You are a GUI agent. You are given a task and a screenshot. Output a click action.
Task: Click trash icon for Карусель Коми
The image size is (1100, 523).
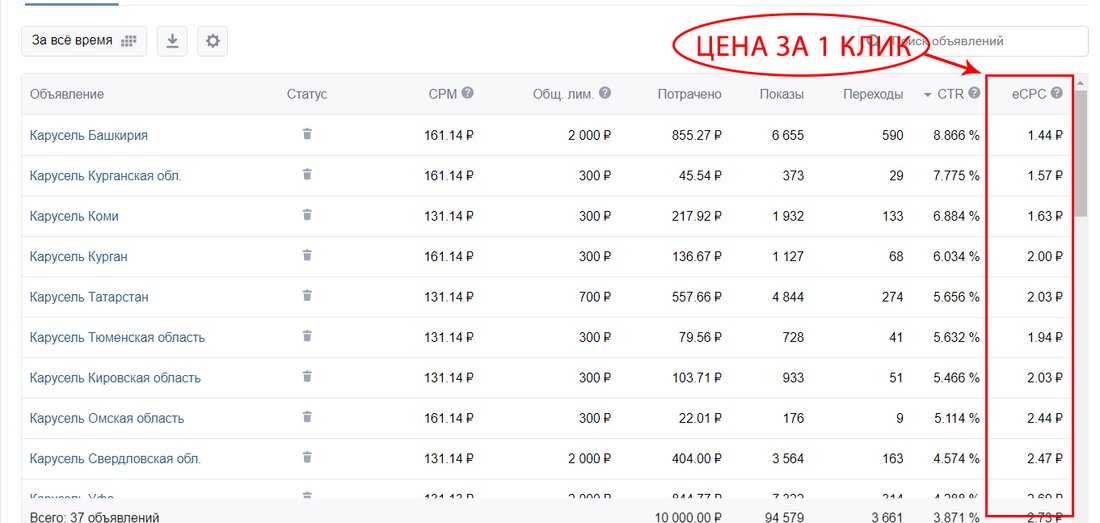click(307, 215)
